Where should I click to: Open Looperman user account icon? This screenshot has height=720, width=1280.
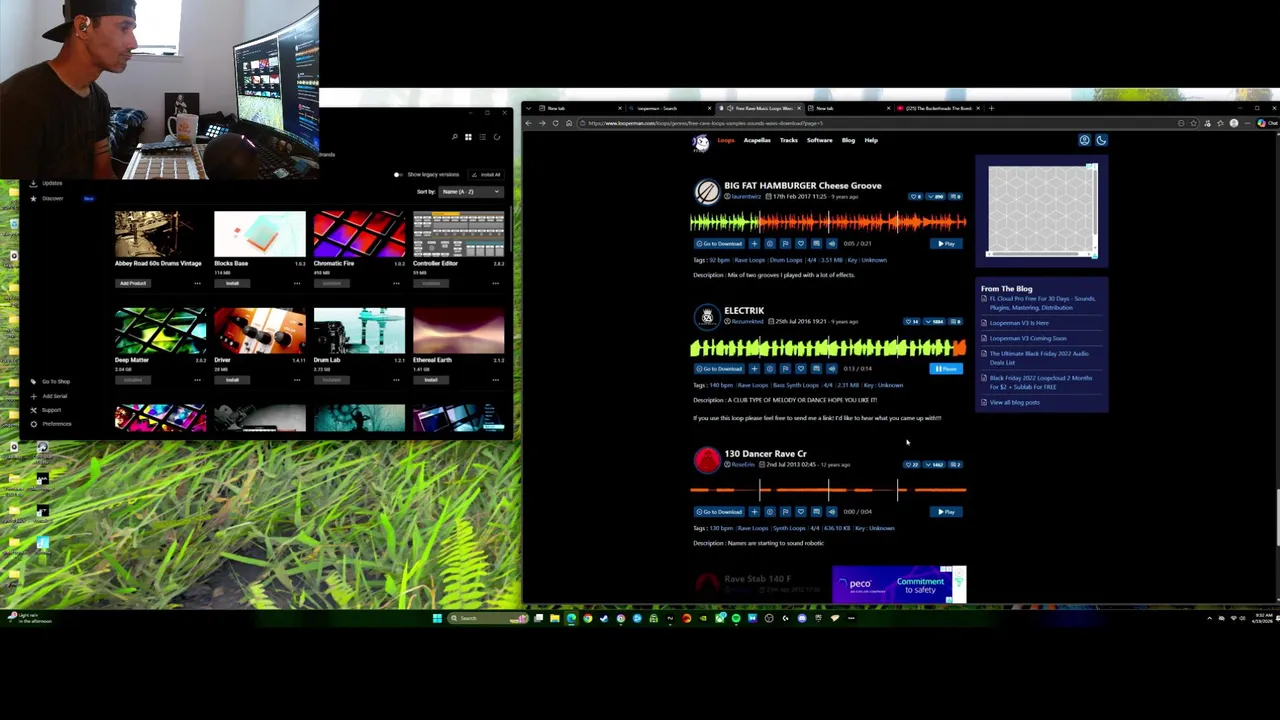1084,140
